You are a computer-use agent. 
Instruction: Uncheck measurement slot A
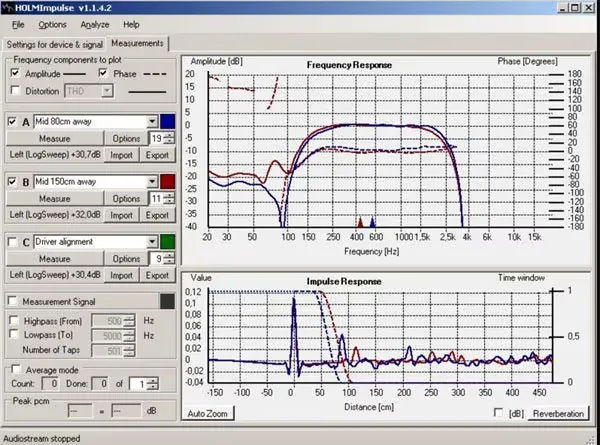point(12,121)
